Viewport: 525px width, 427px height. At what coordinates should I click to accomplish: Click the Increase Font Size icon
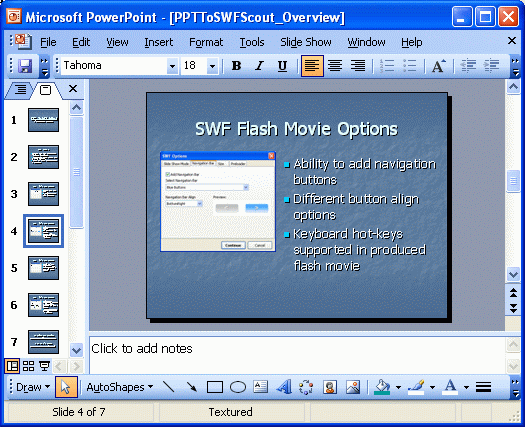(x=438, y=66)
